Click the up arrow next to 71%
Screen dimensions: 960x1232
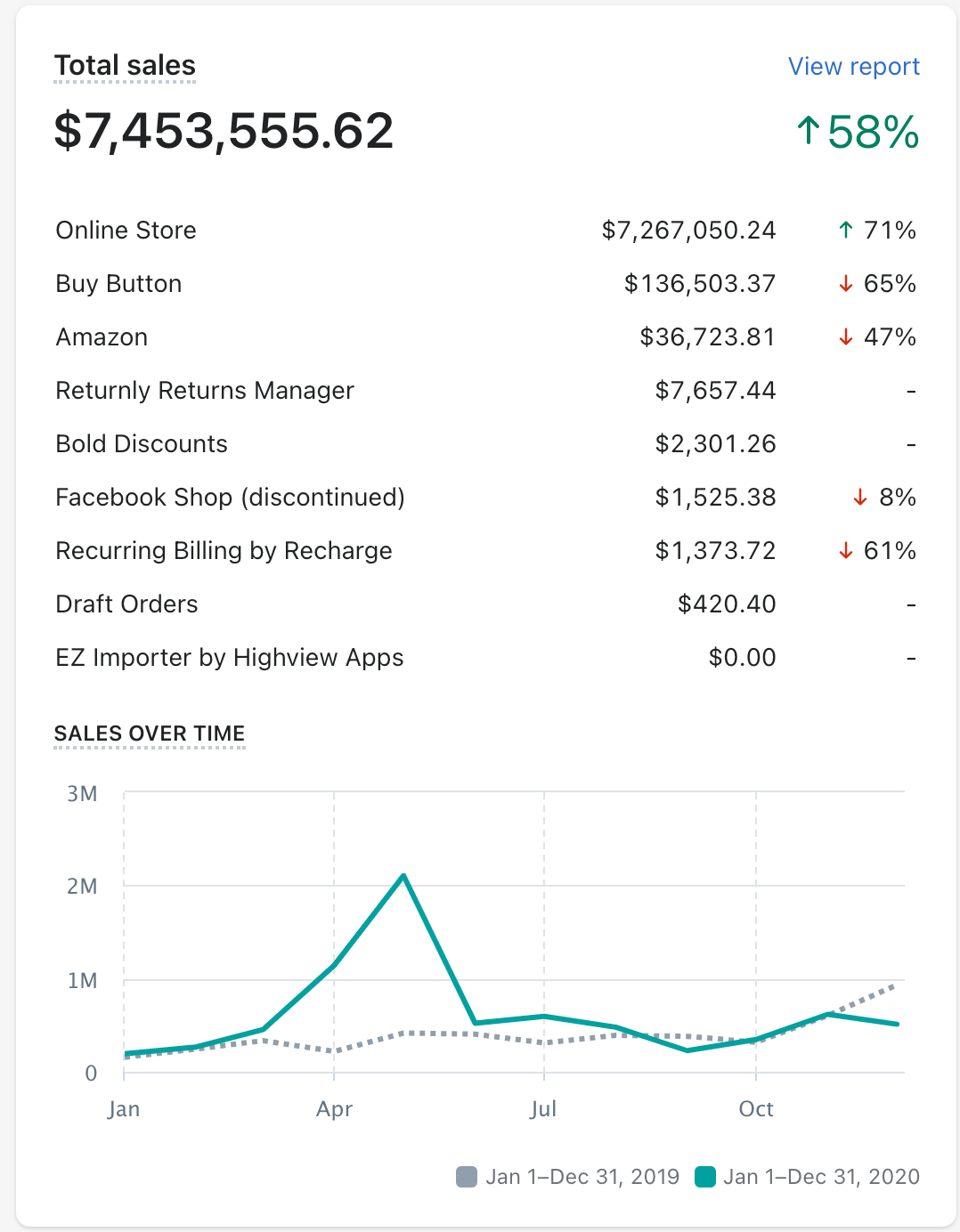click(x=846, y=231)
